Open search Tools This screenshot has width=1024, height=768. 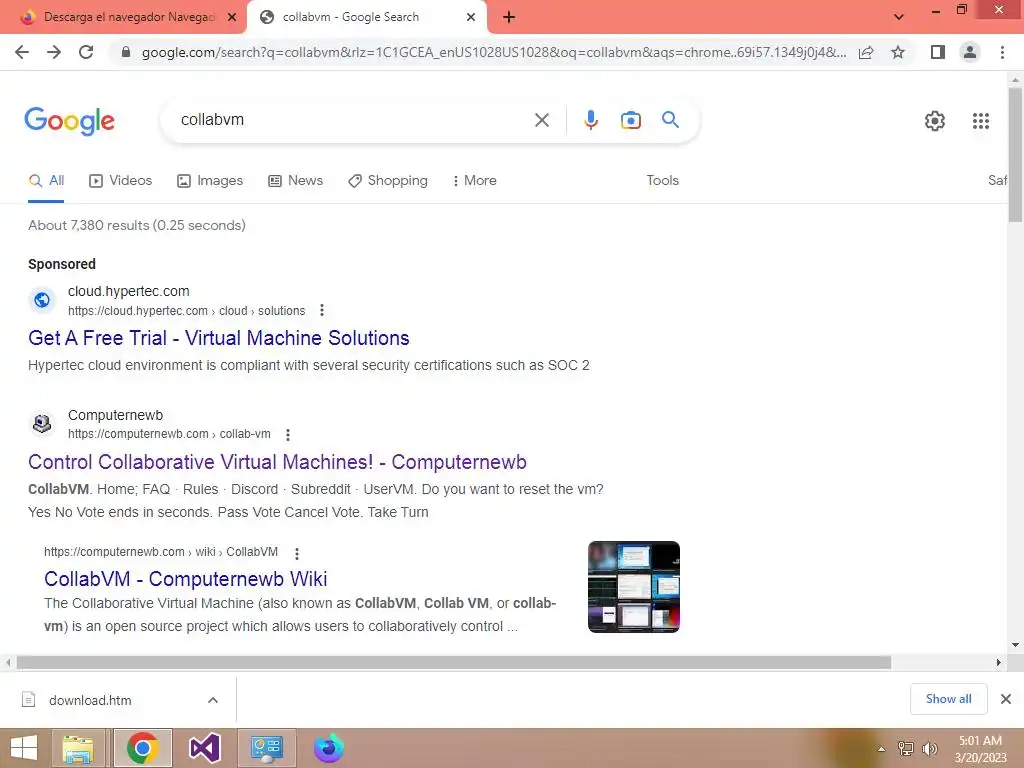[662, 181]
